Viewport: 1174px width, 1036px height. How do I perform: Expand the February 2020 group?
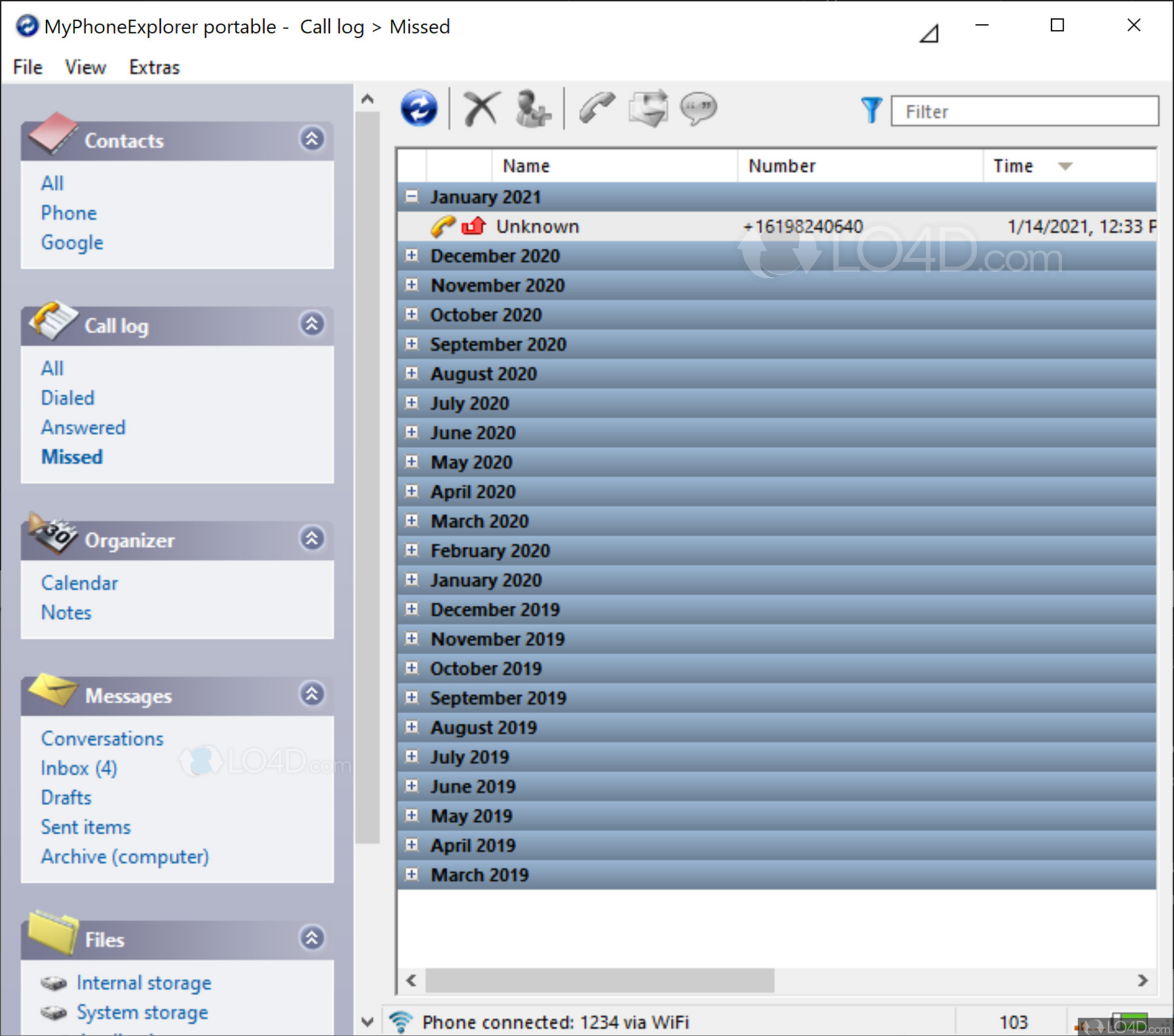[x=411, y=549]
